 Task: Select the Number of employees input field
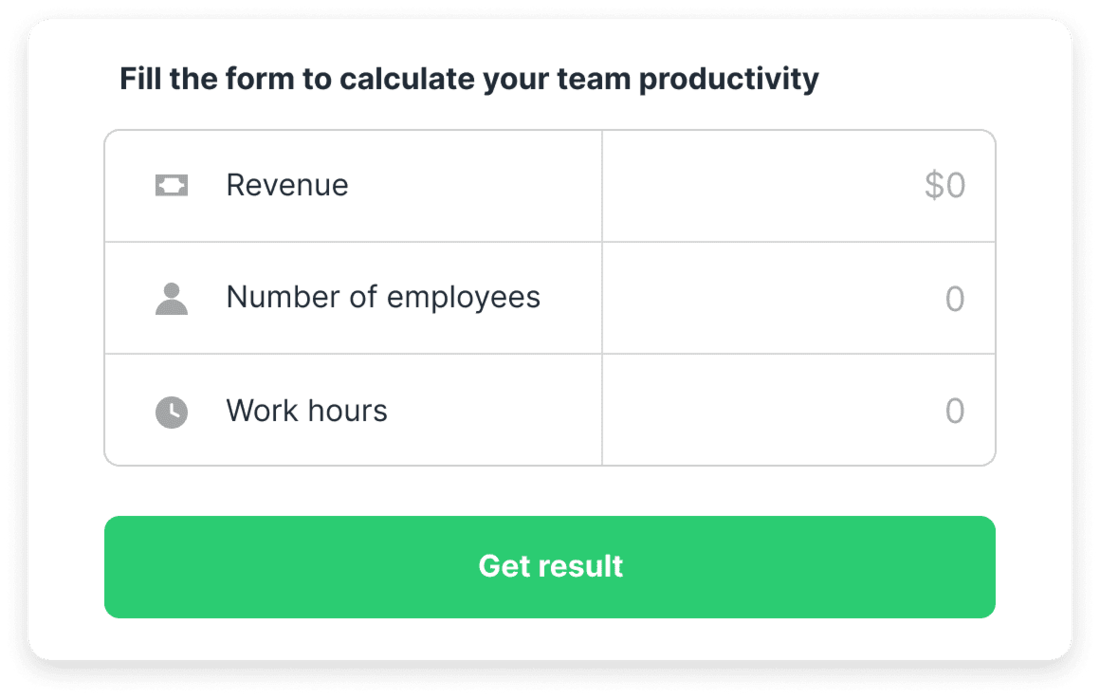pyautogui.click(x=800, y=297)
